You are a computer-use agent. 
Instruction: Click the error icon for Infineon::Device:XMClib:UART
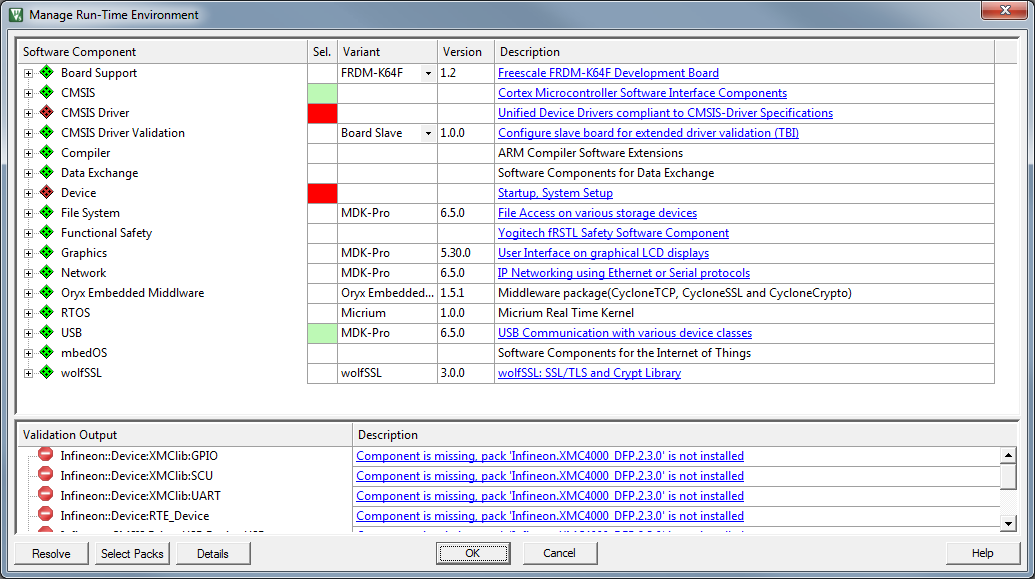pos(46,495)
